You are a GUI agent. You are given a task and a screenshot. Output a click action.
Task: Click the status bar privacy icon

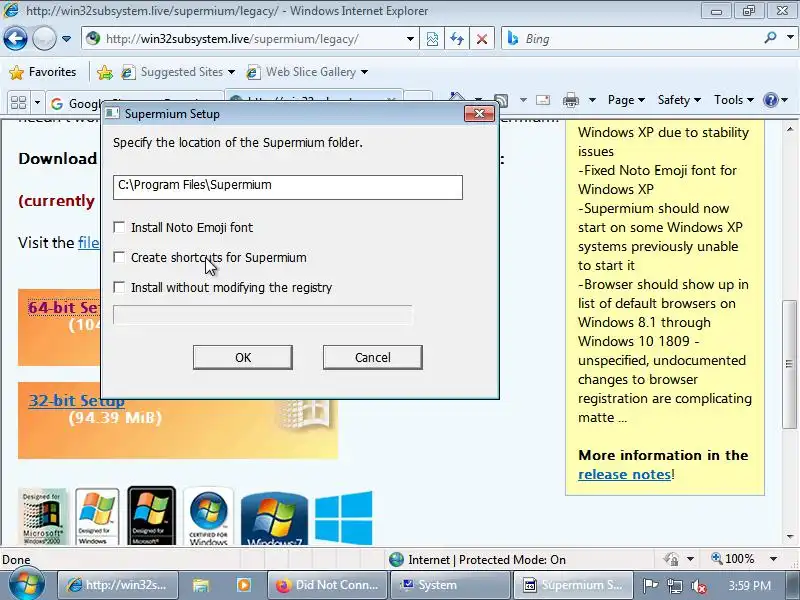[672, 559]
